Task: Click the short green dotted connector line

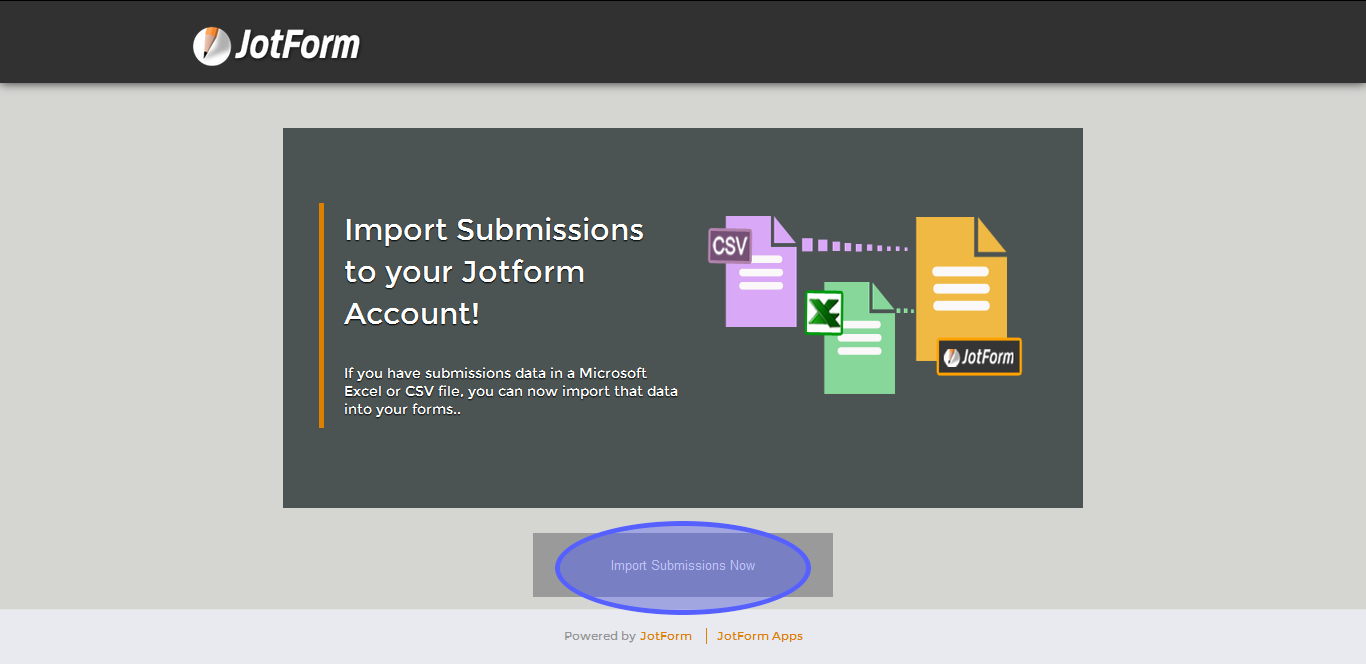Action: coord(904,311)
